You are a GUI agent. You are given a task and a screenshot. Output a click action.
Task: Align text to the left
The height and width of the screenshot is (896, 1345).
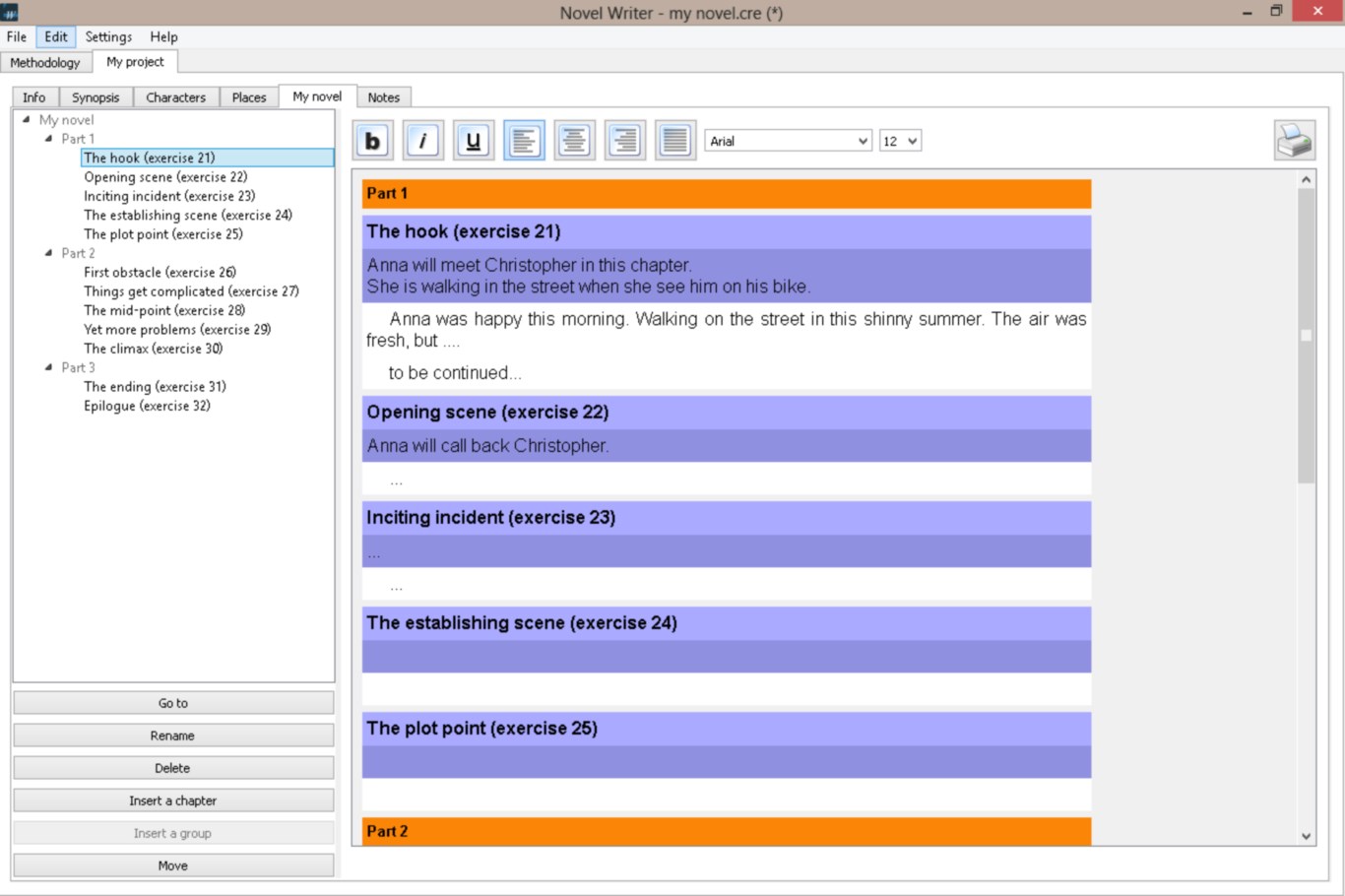tap(524, 141)
